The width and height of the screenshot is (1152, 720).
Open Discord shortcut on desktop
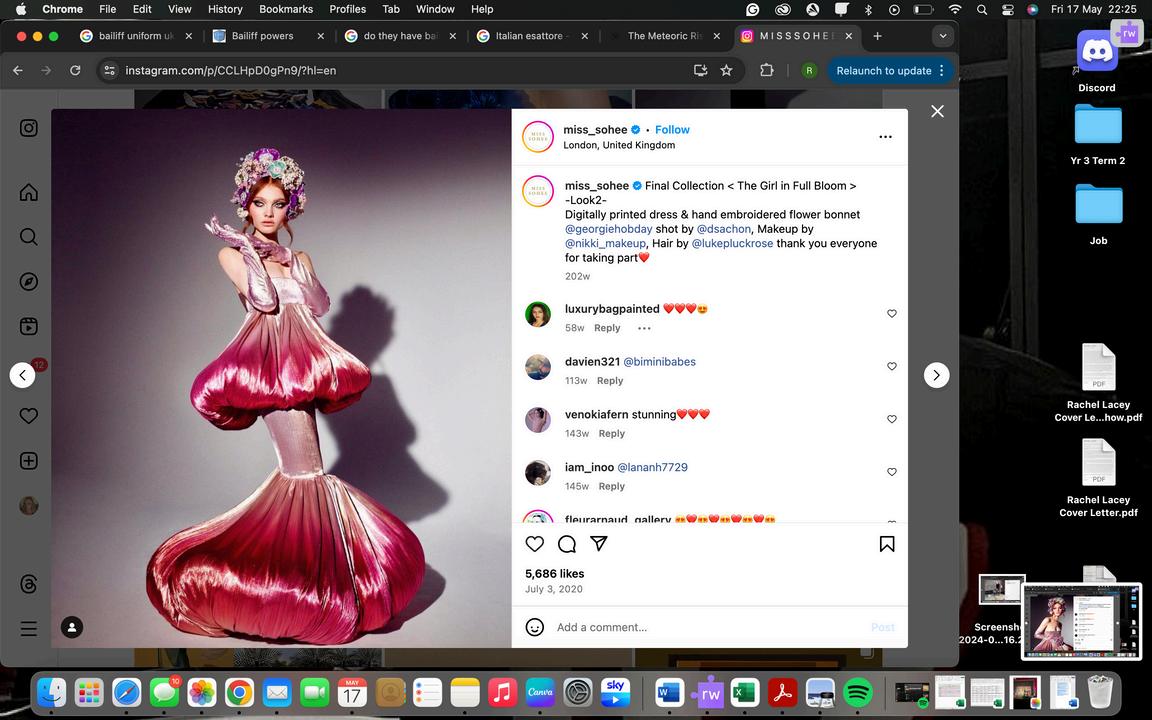tap(1097, 61)
